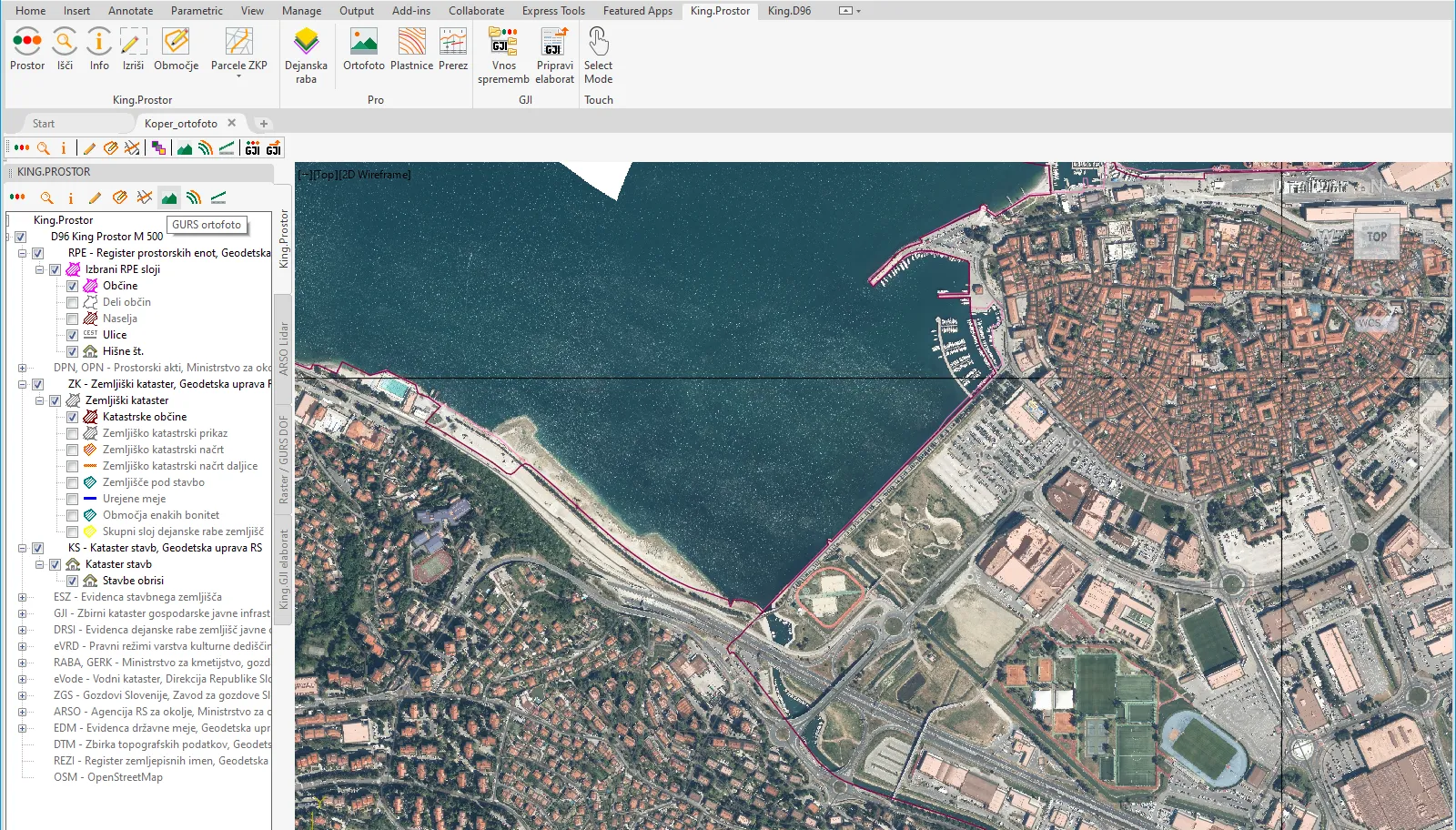
Task: Click the Vnos sprememb GJI icon
Action: click(503, 42)
